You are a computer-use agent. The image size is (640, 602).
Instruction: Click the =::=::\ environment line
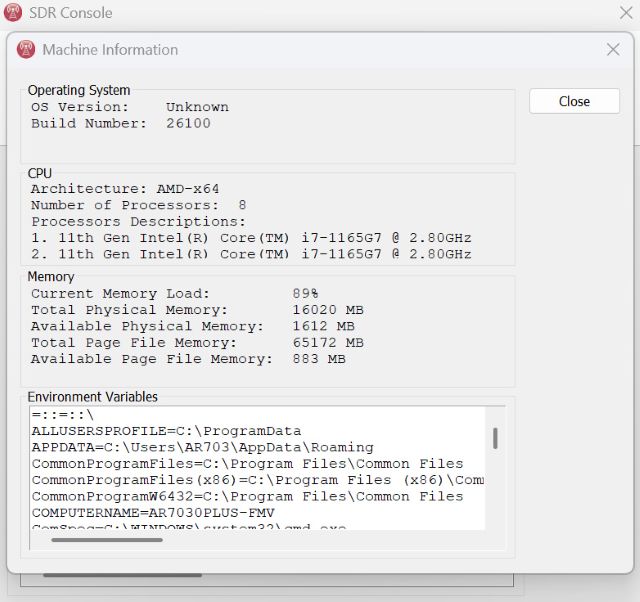pyautogui.click(x=63, y=415)
